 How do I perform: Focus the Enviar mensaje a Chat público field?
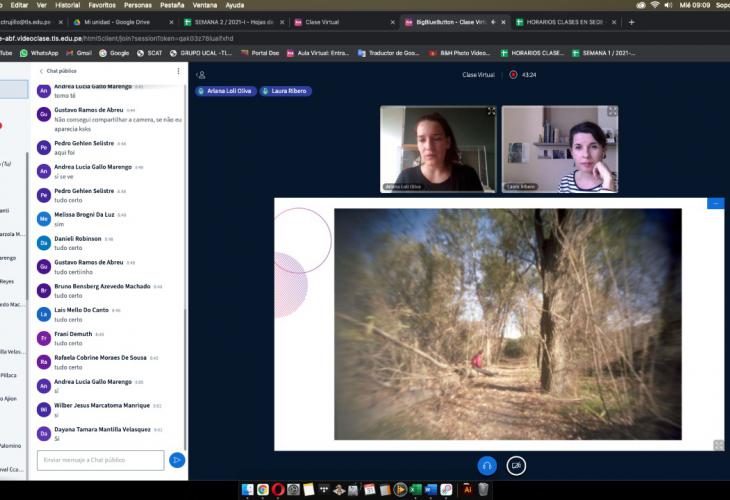click(x=101, y=460)
